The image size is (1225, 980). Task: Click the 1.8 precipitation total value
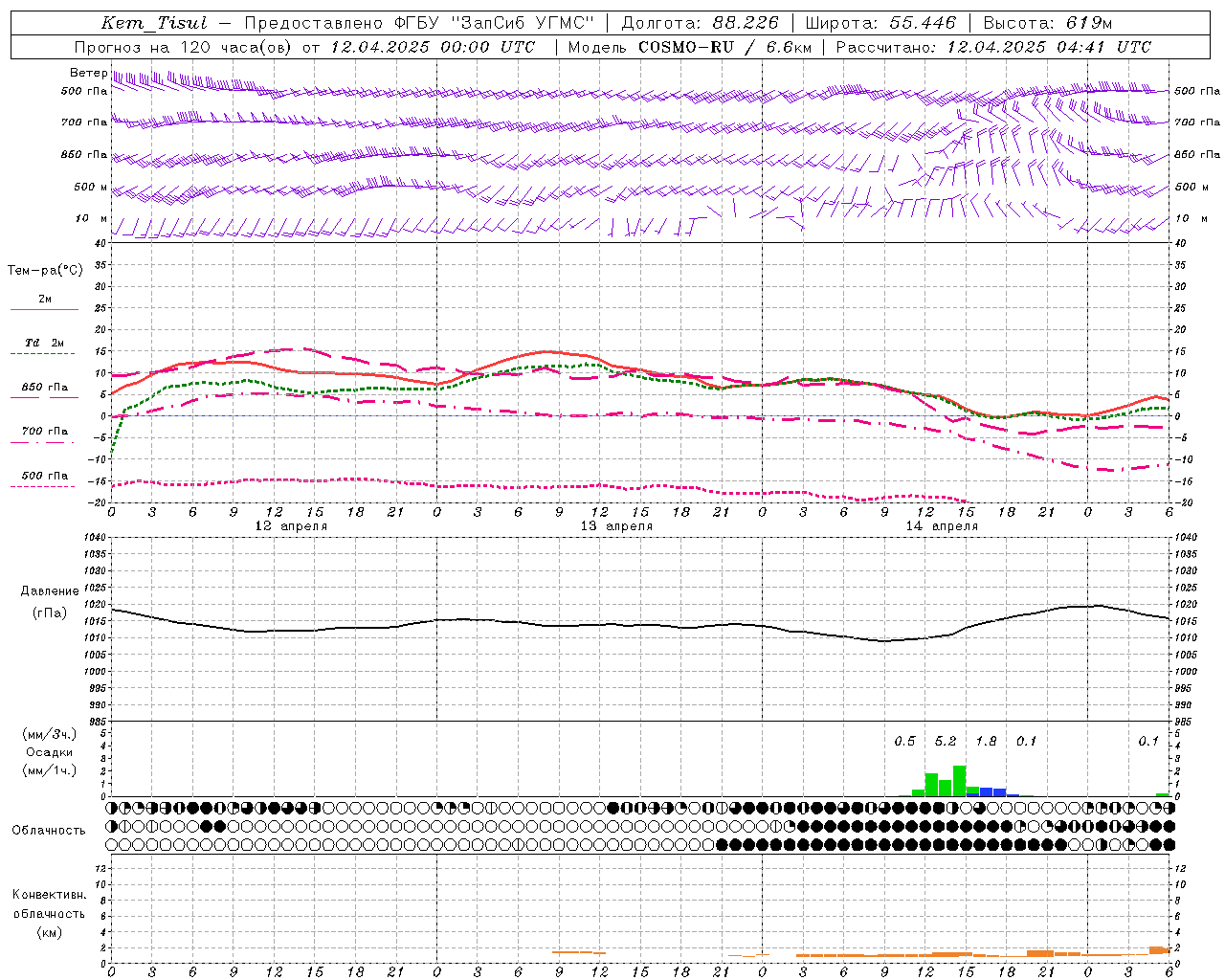986,741
